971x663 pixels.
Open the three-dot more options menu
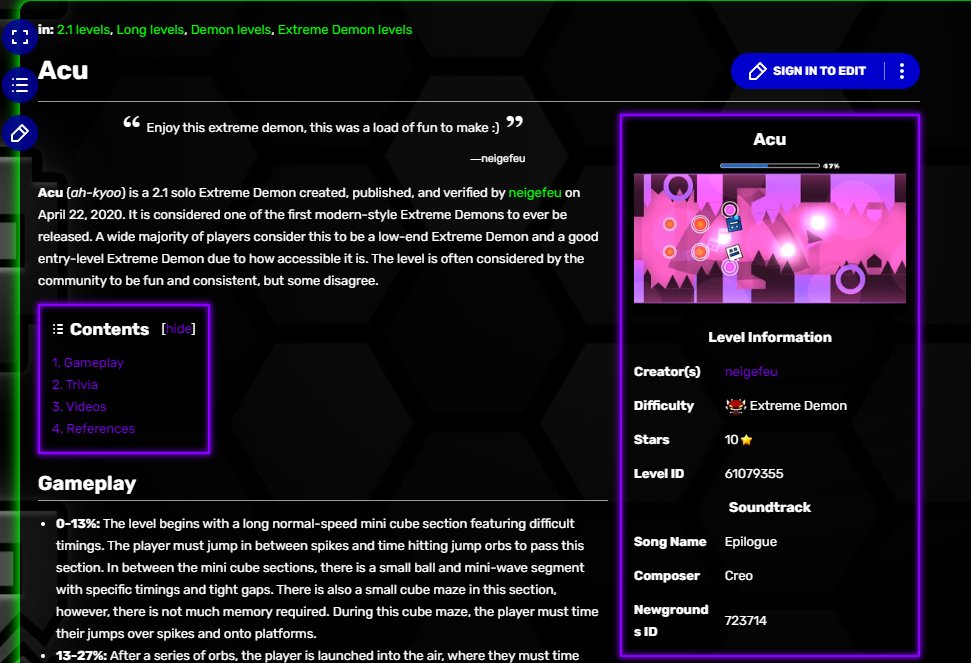pyautogui.click(x=902, y=71)
